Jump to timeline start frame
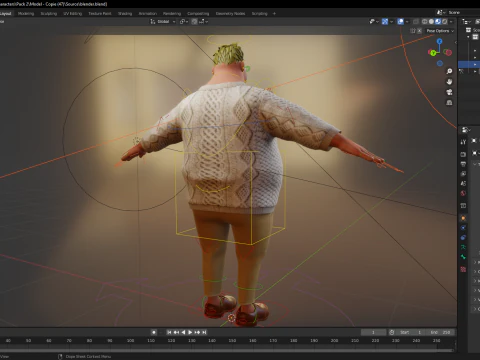The width and height of the screenshot is (480, 360). point(169,332)
